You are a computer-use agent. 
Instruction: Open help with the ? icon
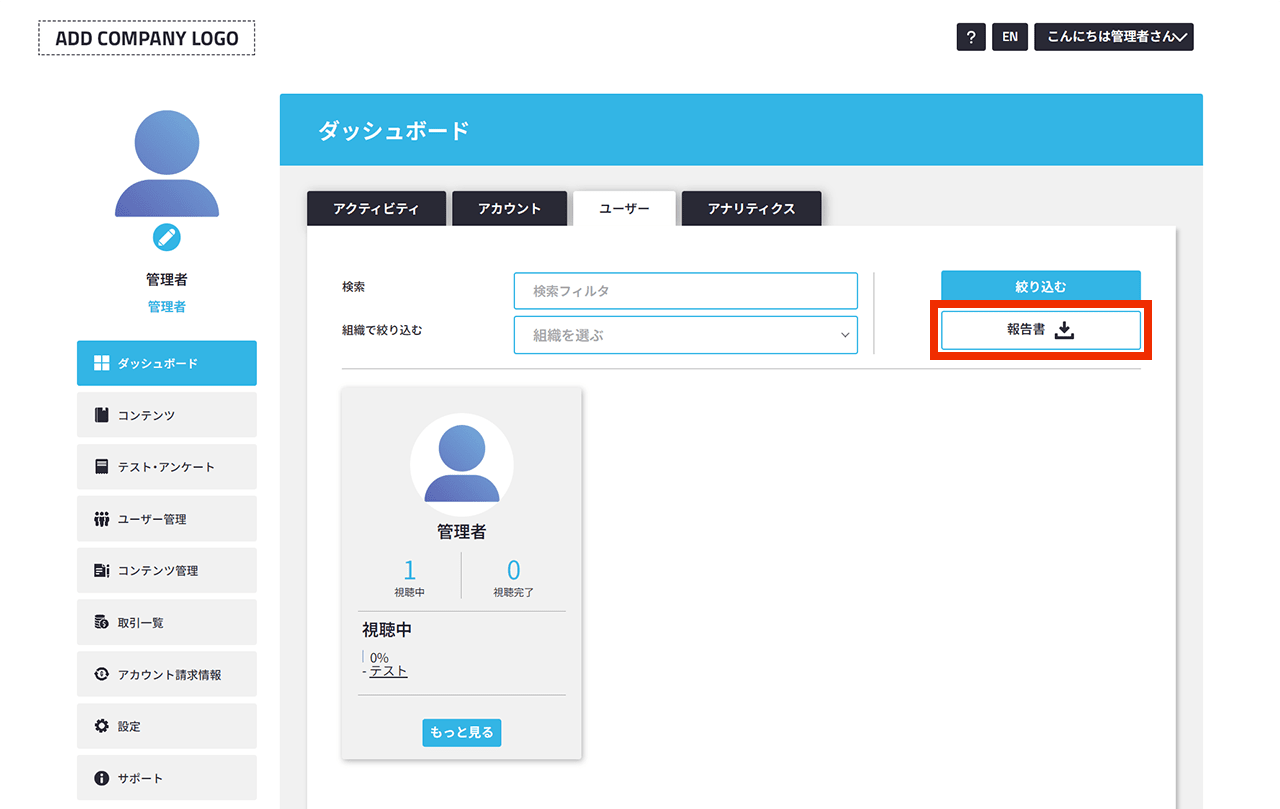click(x=970, y=36)
